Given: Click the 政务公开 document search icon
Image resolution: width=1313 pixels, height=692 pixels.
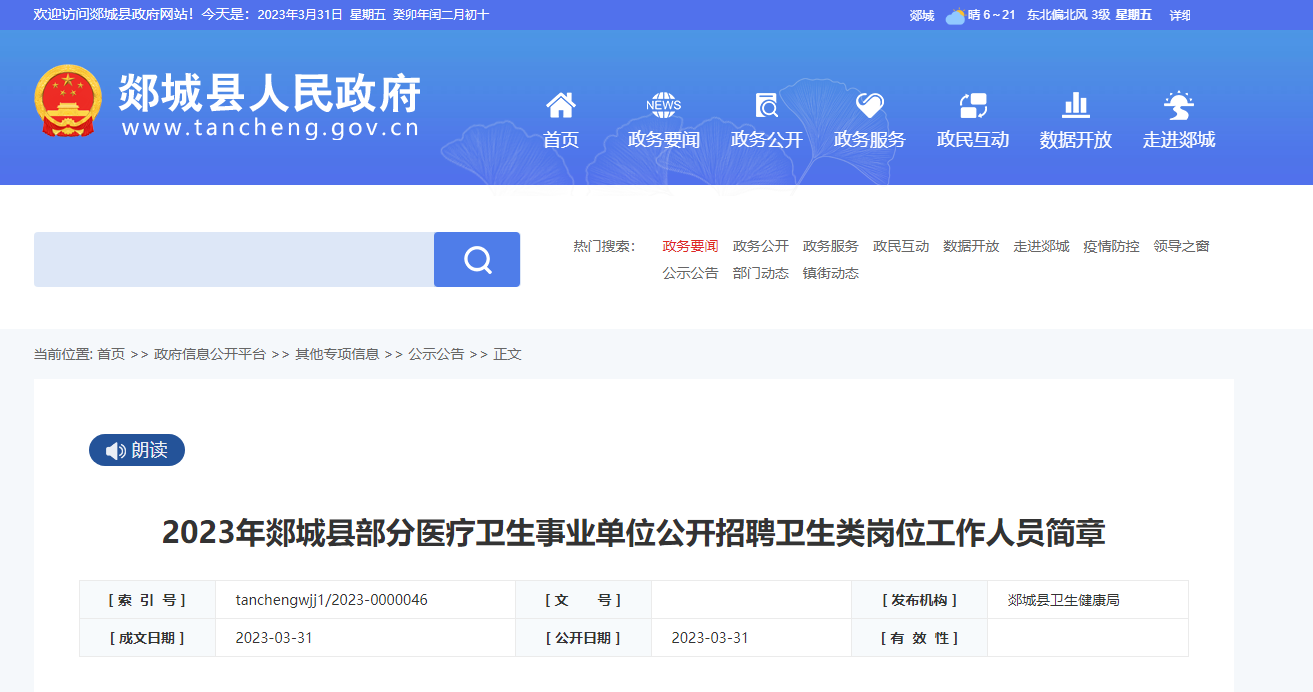Looking at the screenshot, I should pos(767,105).
